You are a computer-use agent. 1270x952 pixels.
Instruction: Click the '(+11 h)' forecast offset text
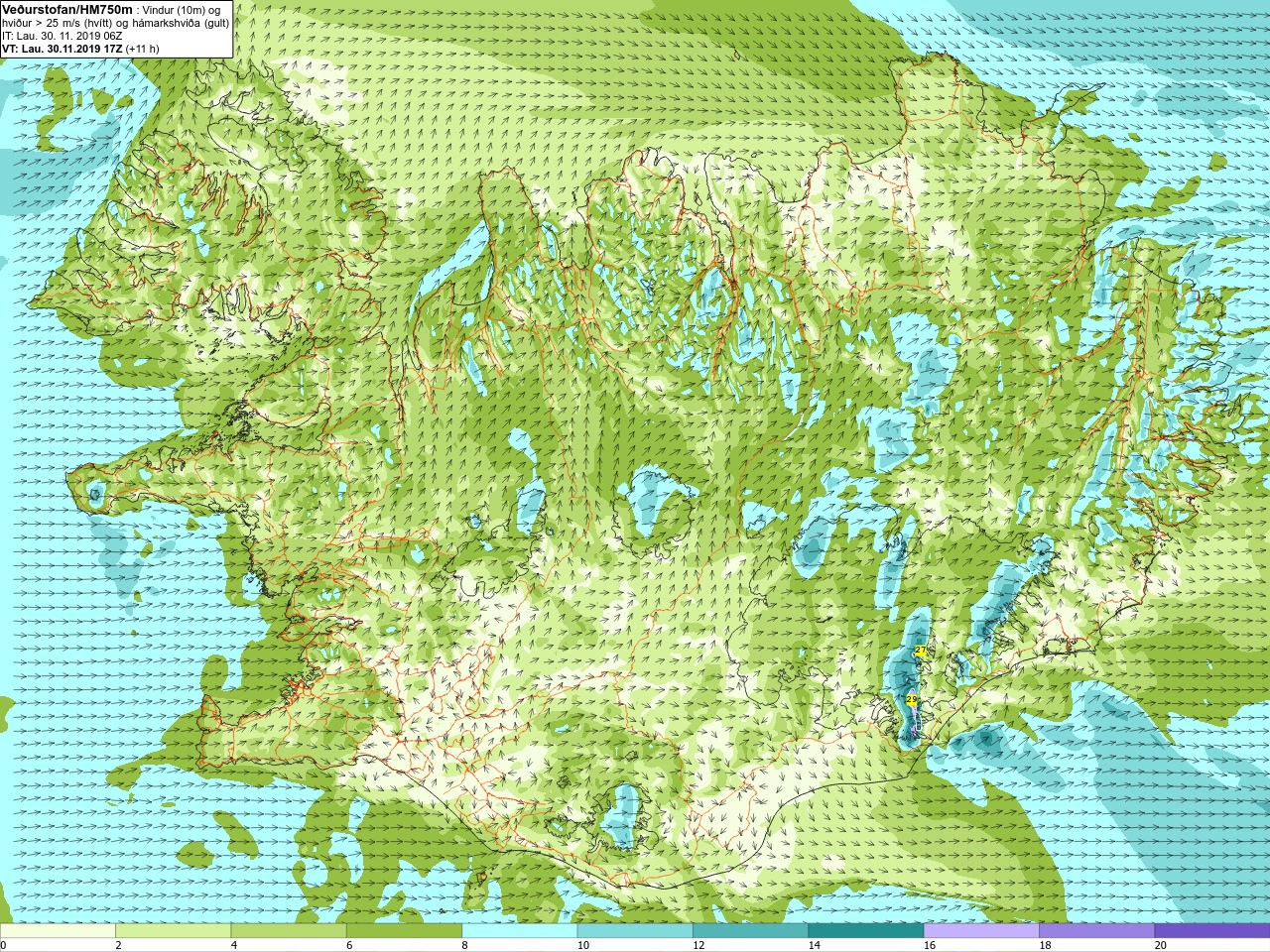tap(142, 49)
